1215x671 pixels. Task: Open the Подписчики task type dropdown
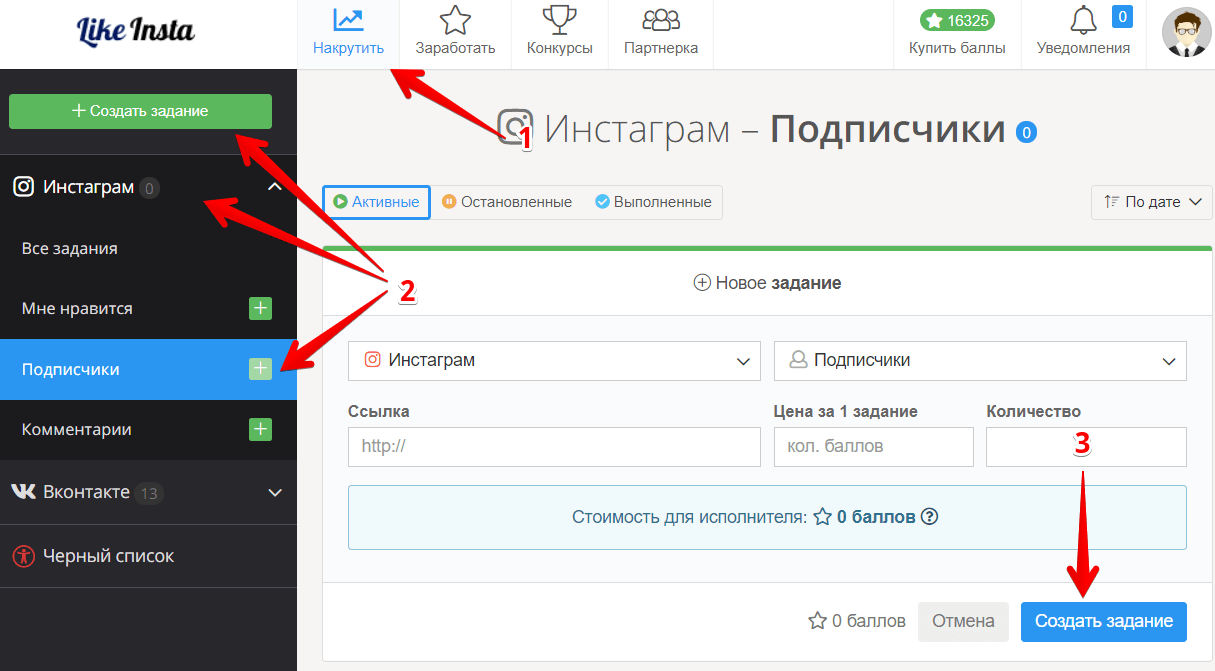[980, 361]
